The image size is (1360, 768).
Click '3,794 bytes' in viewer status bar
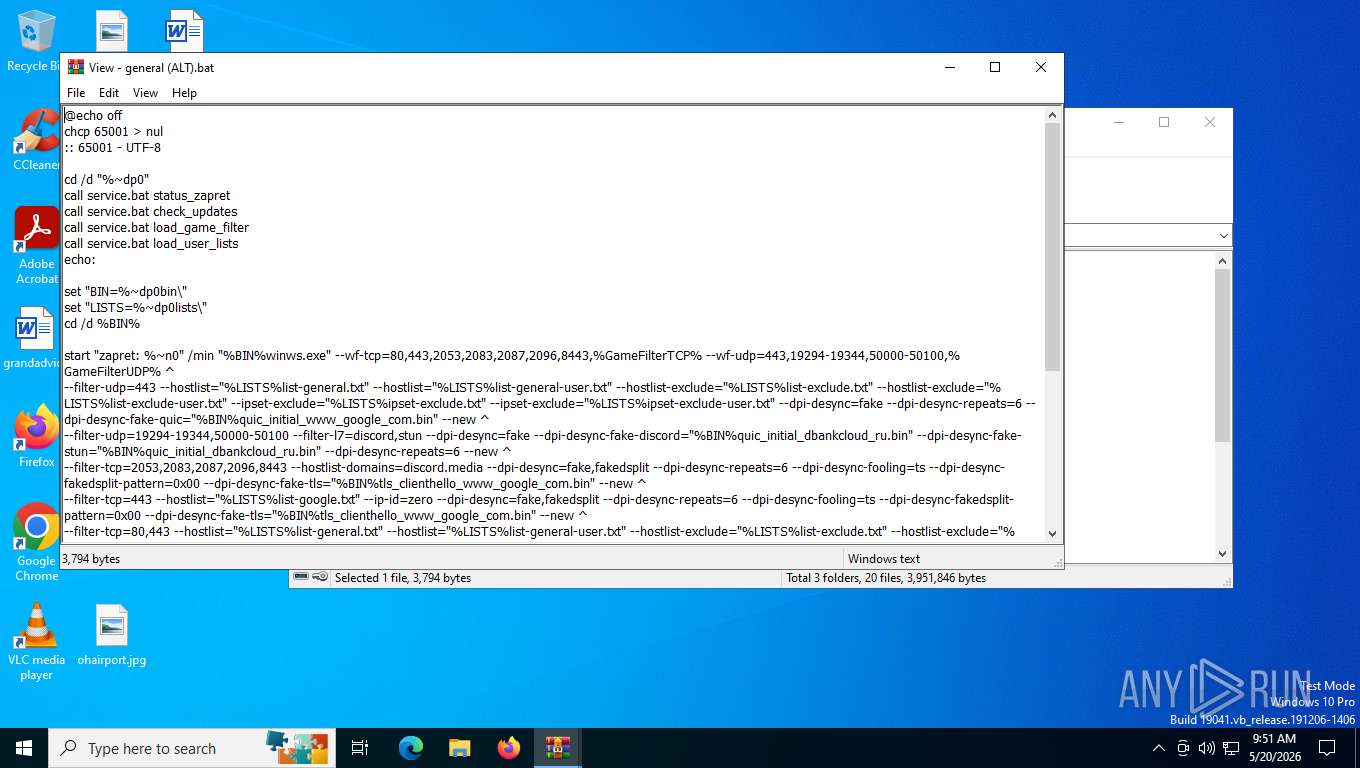pos(92,559)
